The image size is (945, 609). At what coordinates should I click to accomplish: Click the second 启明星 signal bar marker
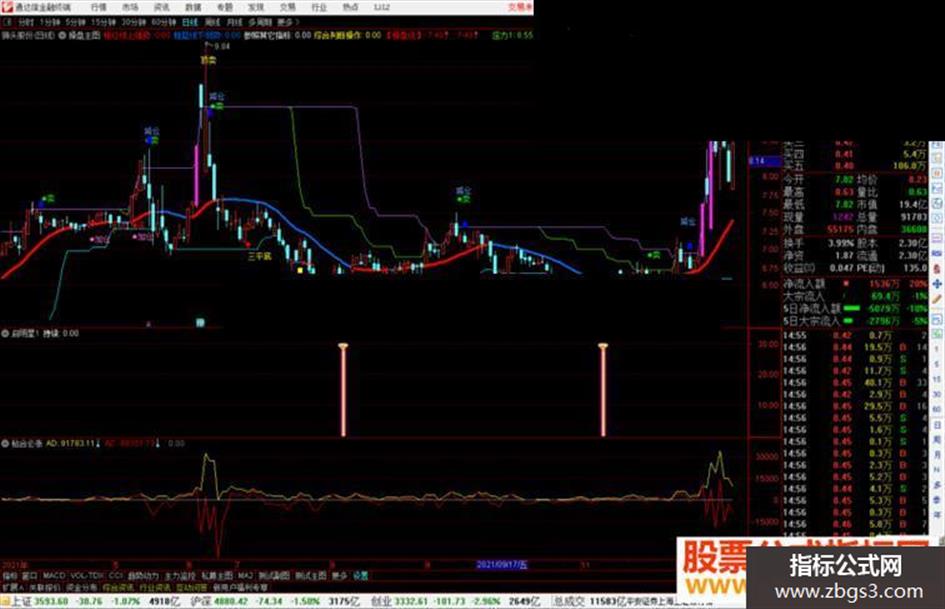[x=603, y=390]
